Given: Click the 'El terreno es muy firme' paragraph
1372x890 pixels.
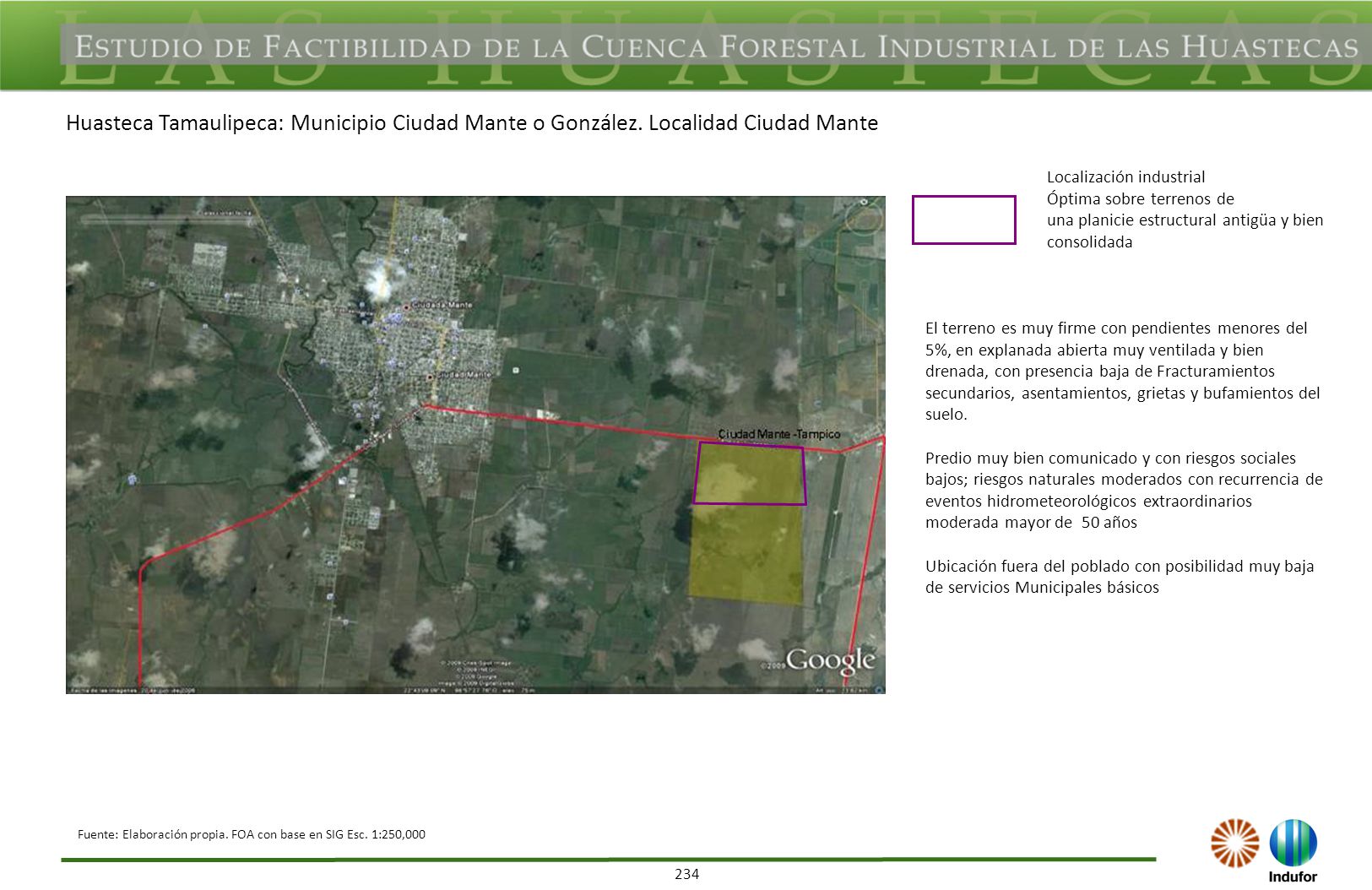Looking at the screenshot, I should pos(1122,371).
